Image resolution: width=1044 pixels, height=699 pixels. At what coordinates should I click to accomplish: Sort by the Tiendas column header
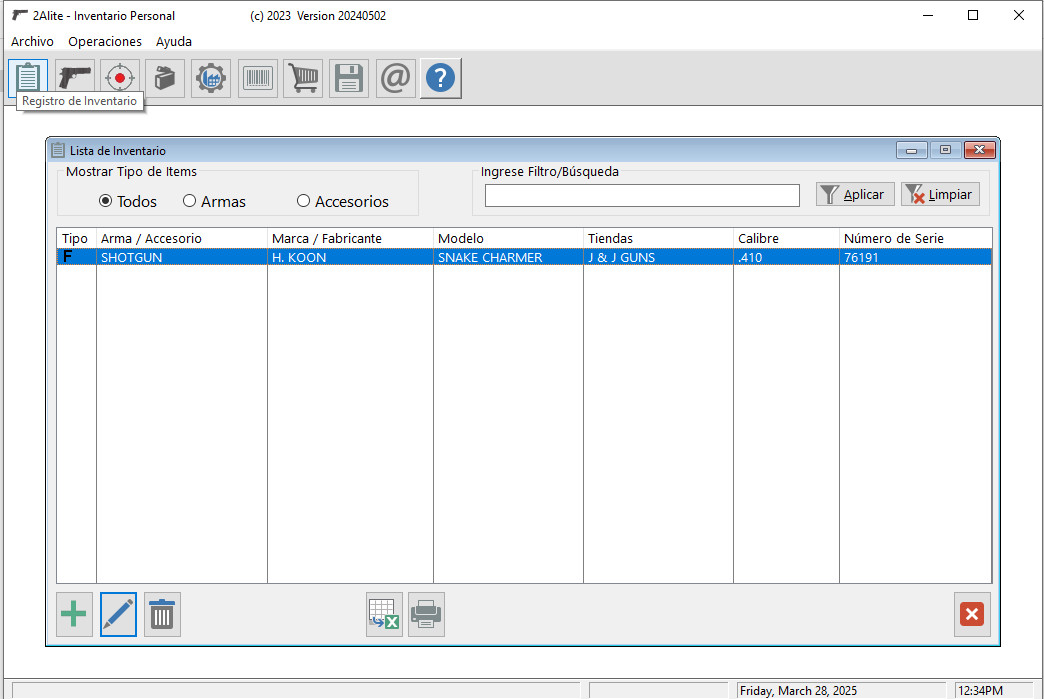(658, 238)
